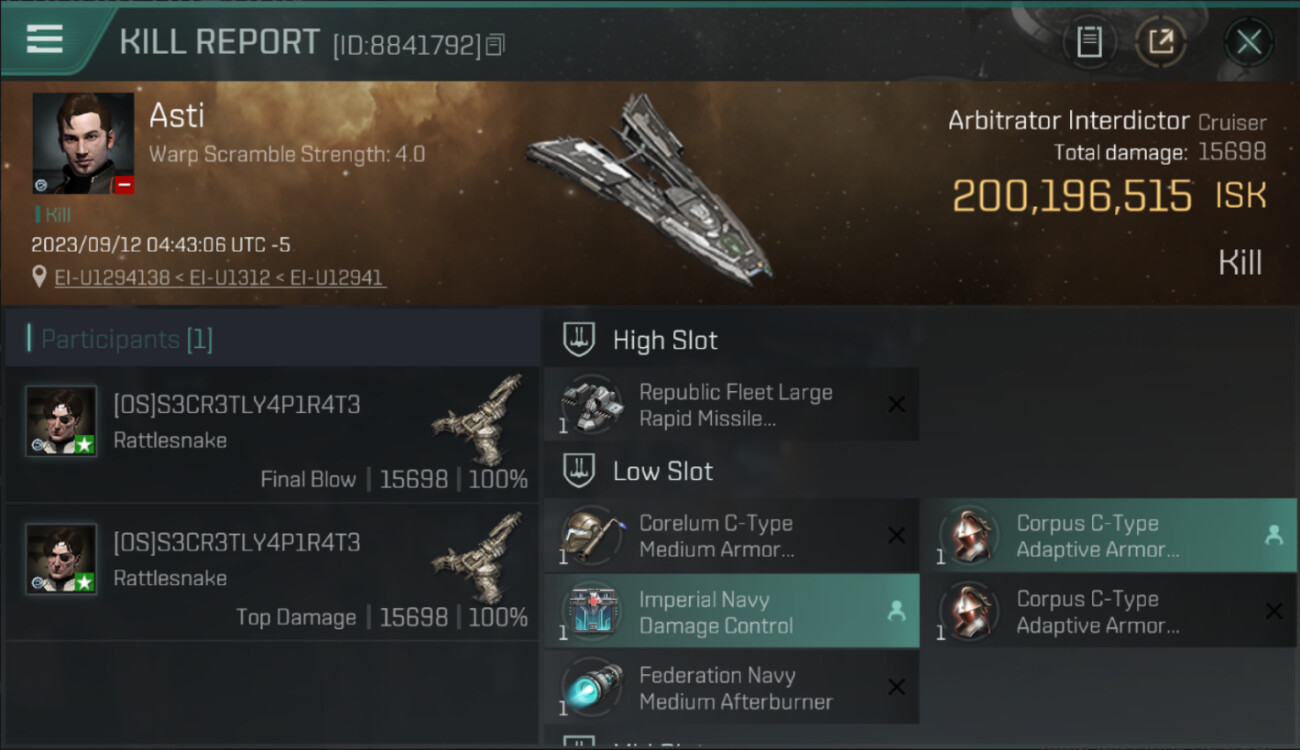Open Asti's character portrait

coord(83,143)
